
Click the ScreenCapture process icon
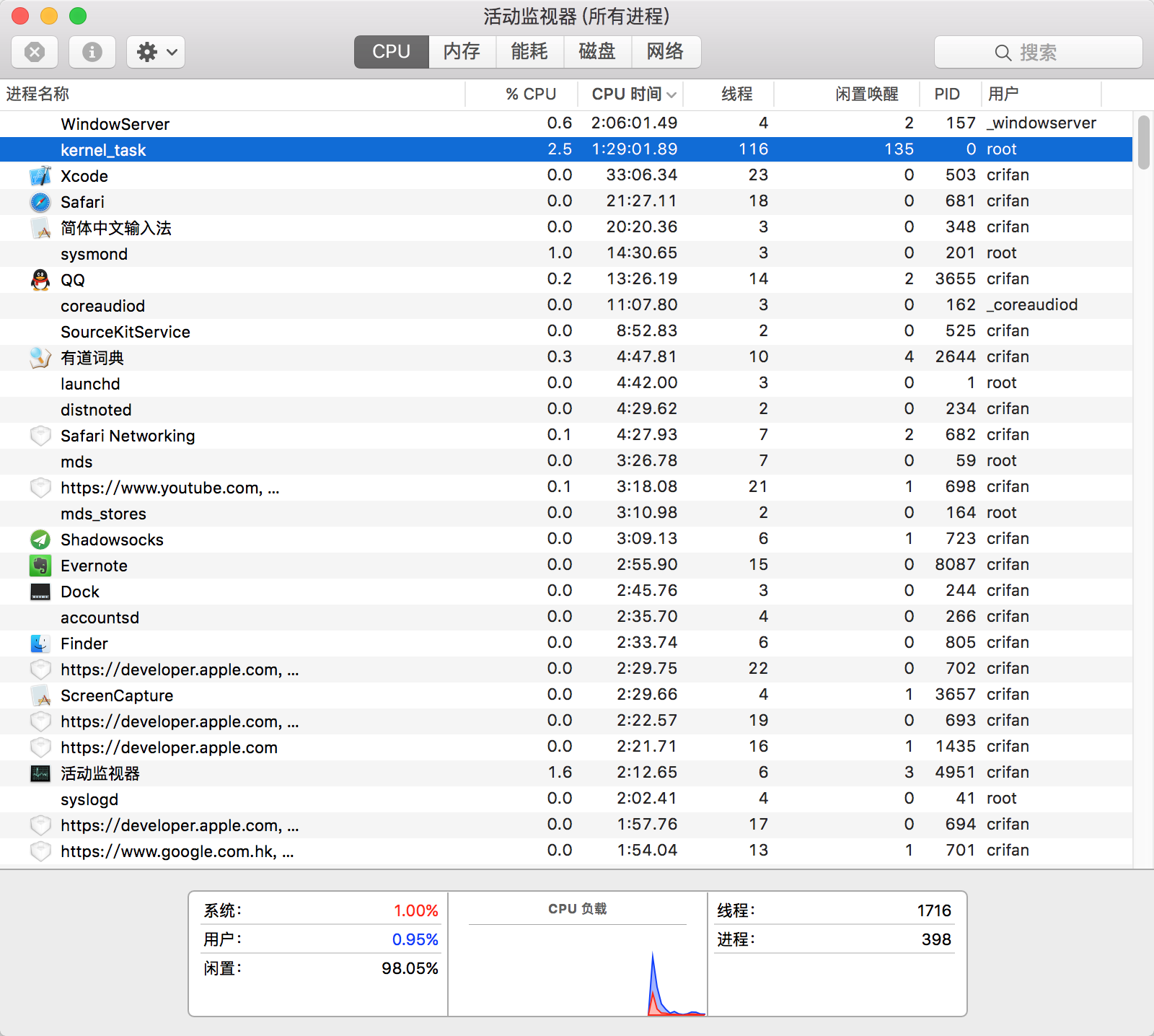point(40,695)
